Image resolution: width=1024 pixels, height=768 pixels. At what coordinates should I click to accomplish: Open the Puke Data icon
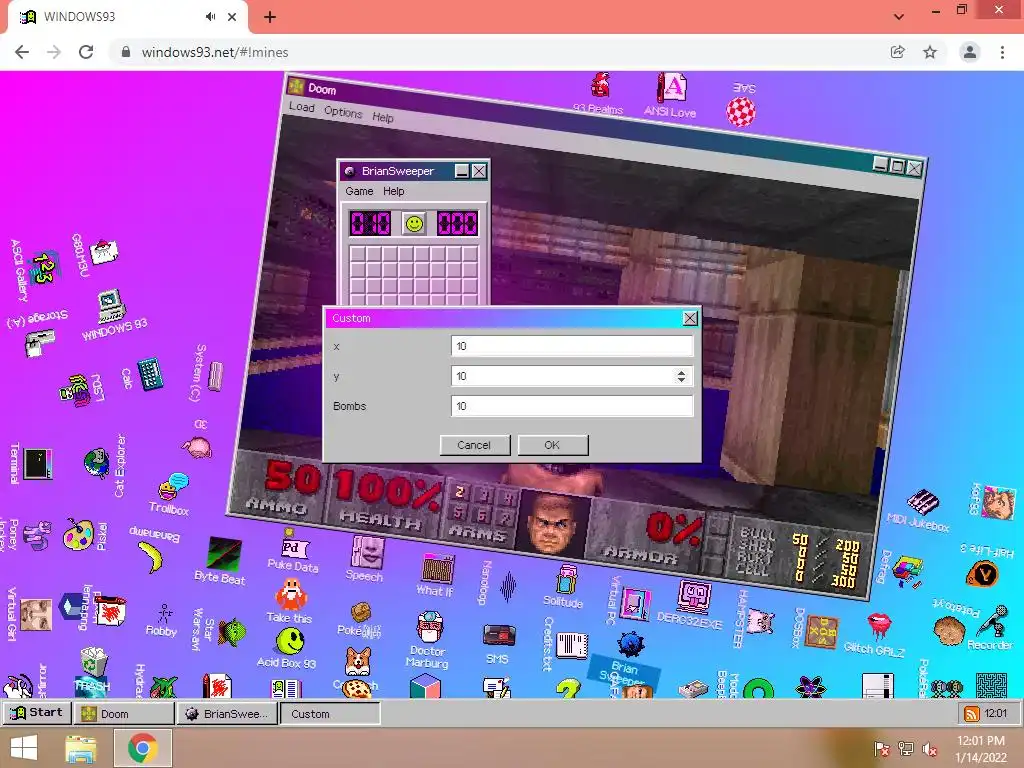click(x=294, y=549)
